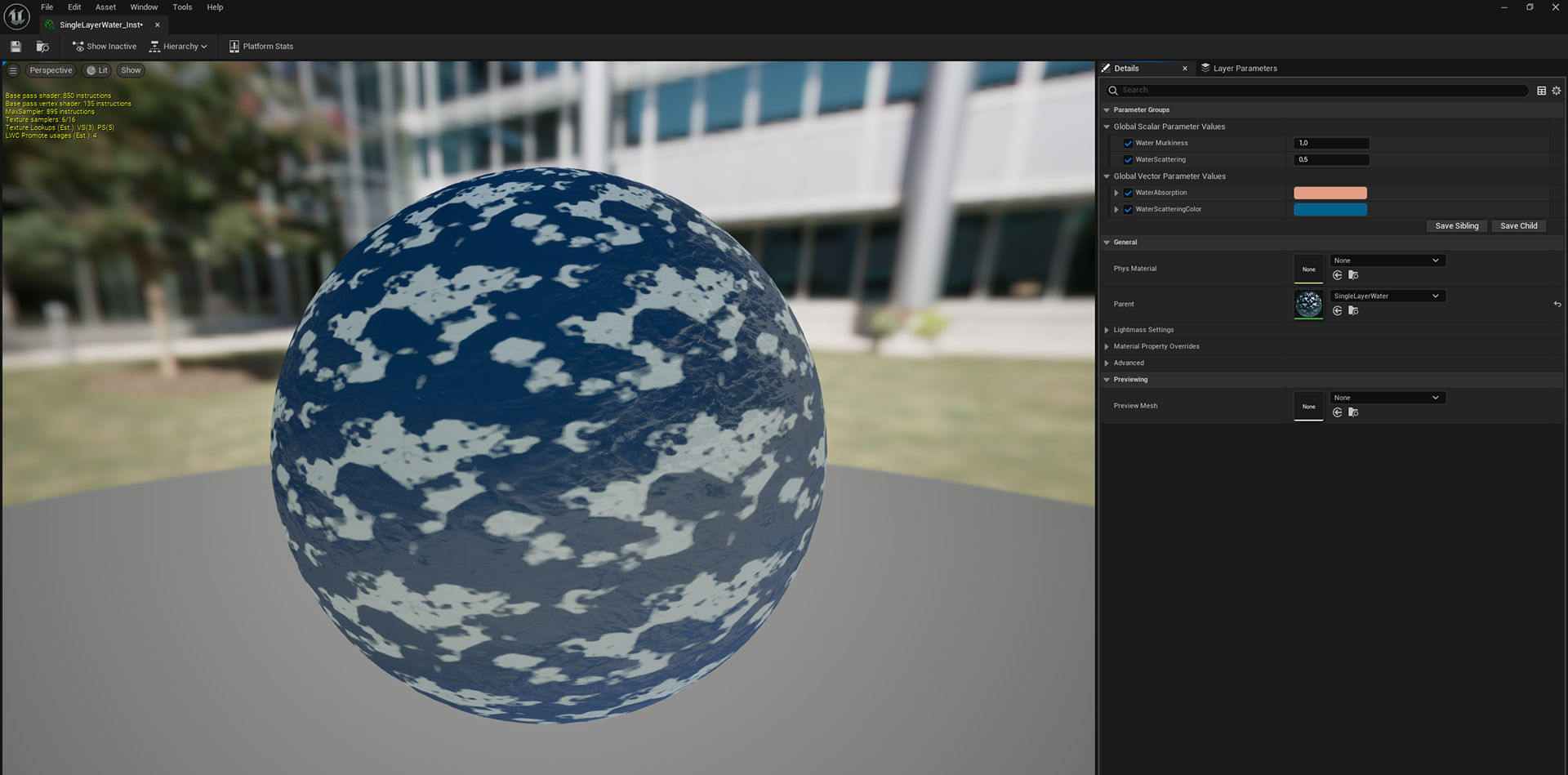Save the material instance with the floppy disk icon
This screenshot has width=1568, height=775.
16,47
